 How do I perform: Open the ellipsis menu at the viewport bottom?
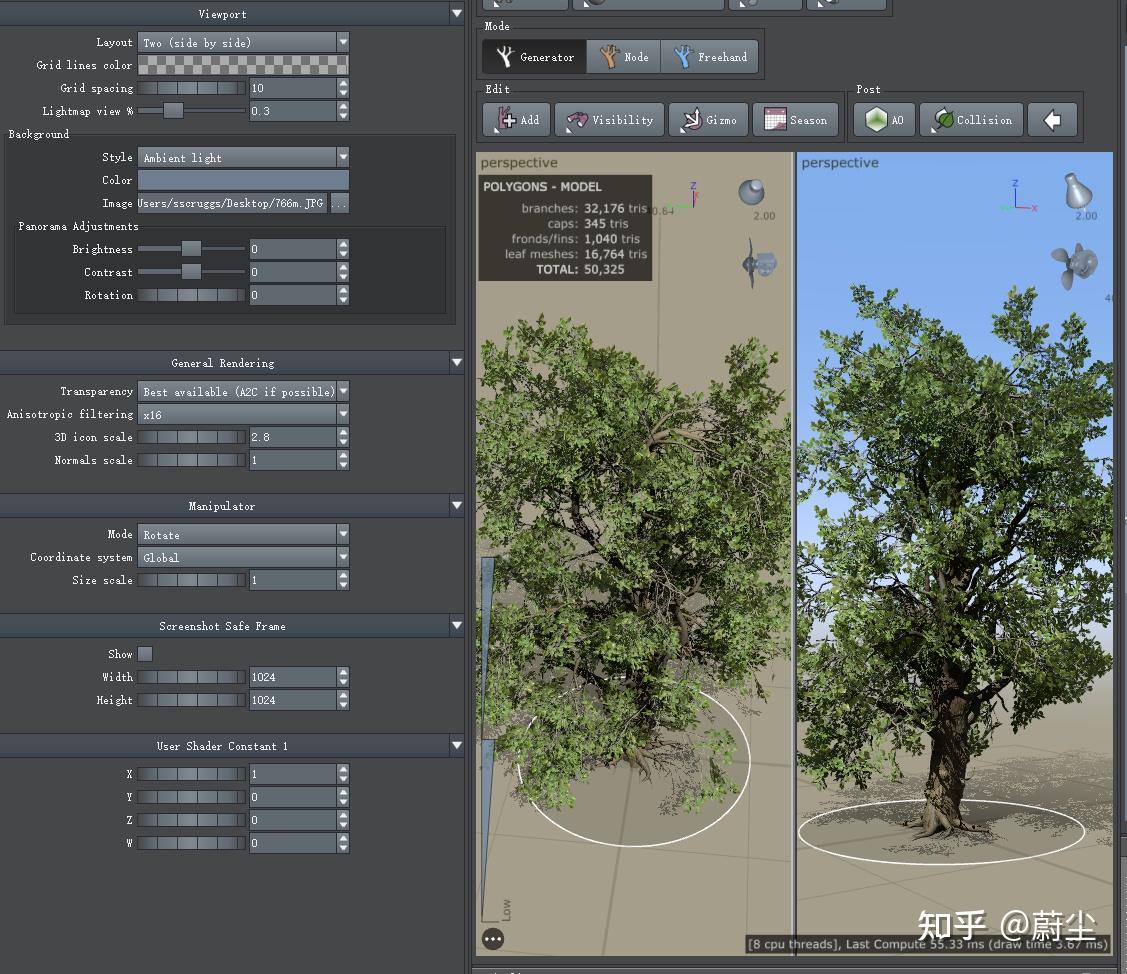point(493,939)
